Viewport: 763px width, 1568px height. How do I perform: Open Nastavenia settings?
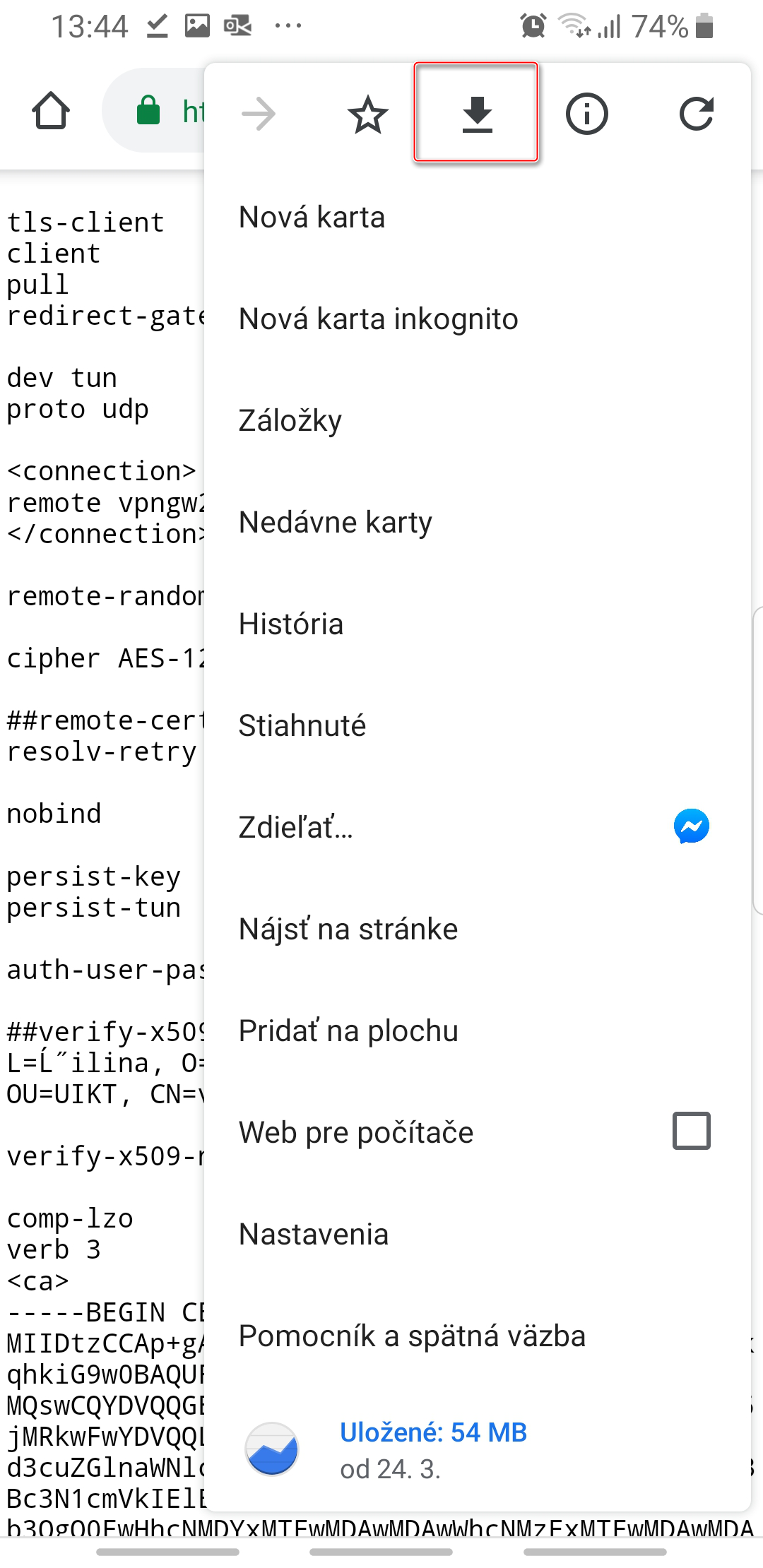click(x=314, y=1235)
